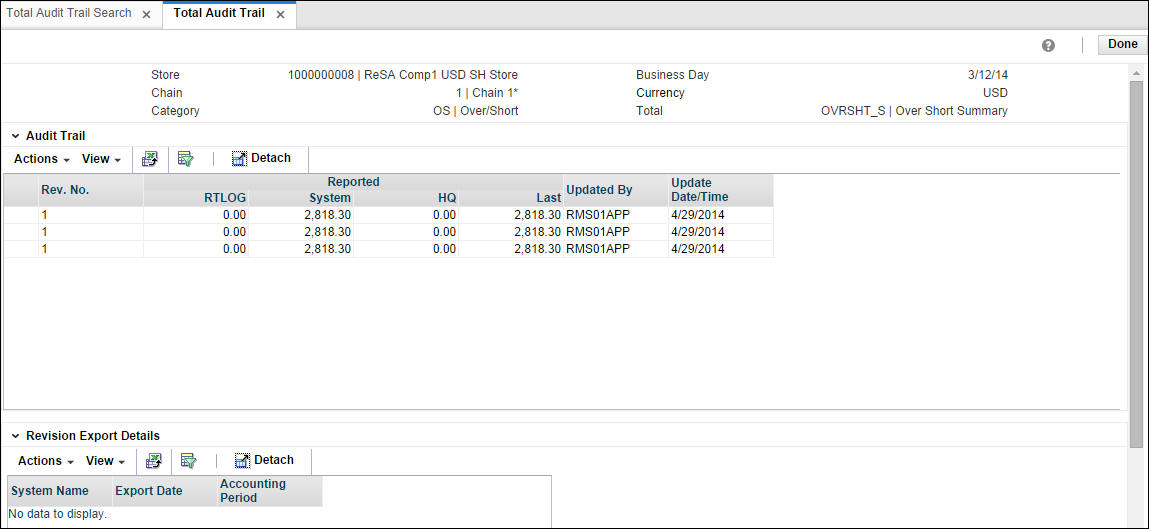This screenshot has width=1149, height=529.
Task: Click the No data to display message
Action: pyautogui.click(x=57, y=514)
